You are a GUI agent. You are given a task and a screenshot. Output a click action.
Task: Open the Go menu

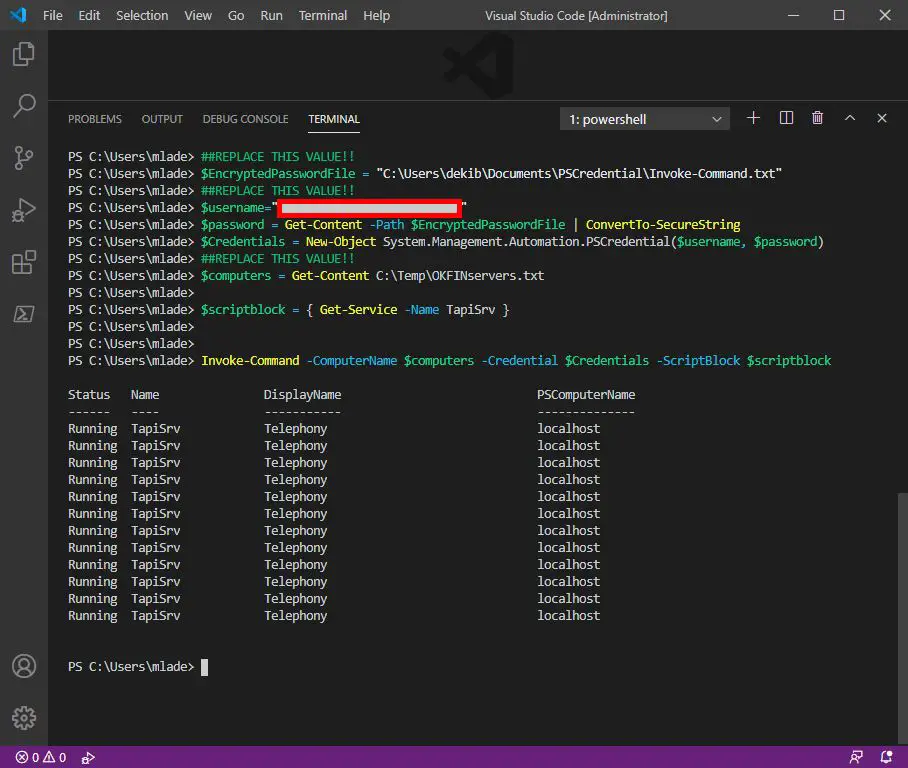[x=236, y=16]
